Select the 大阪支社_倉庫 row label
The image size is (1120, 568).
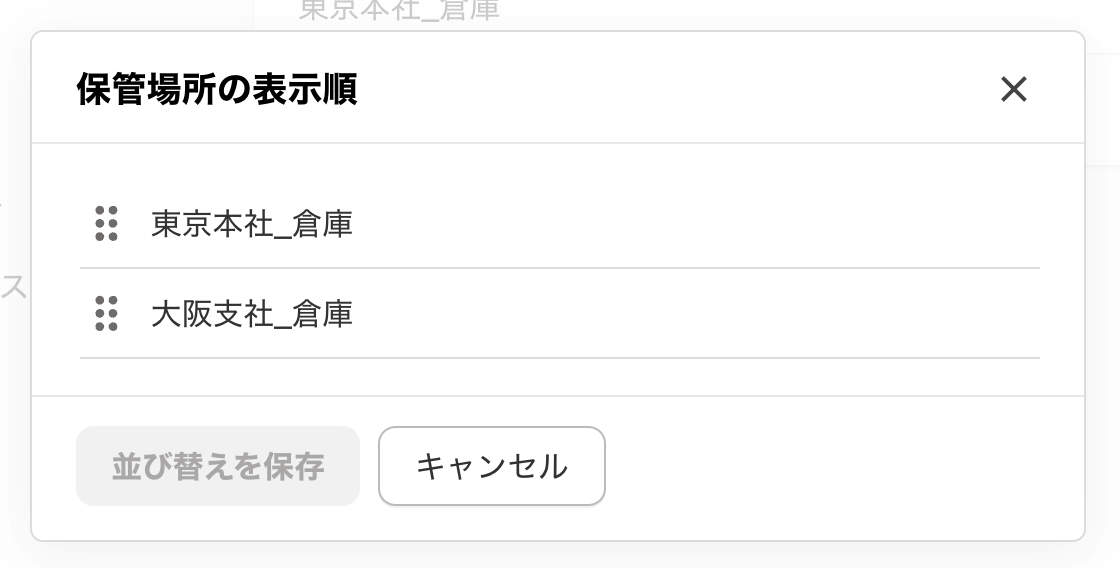(x=252, y=314)
